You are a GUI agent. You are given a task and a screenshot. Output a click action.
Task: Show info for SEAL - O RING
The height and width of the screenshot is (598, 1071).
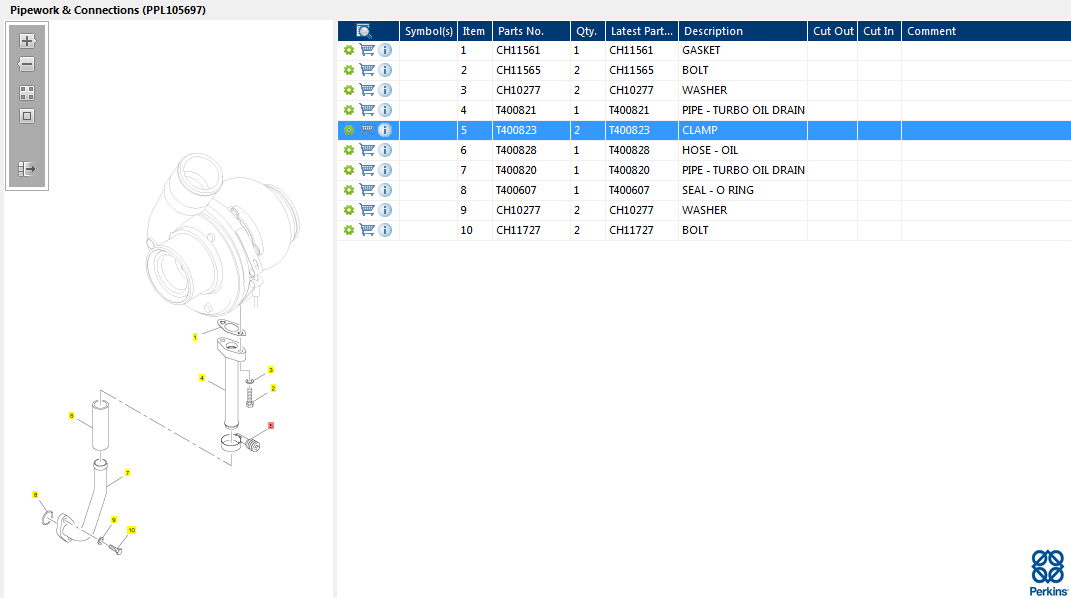pyautogui.click(x=385, y=190)
